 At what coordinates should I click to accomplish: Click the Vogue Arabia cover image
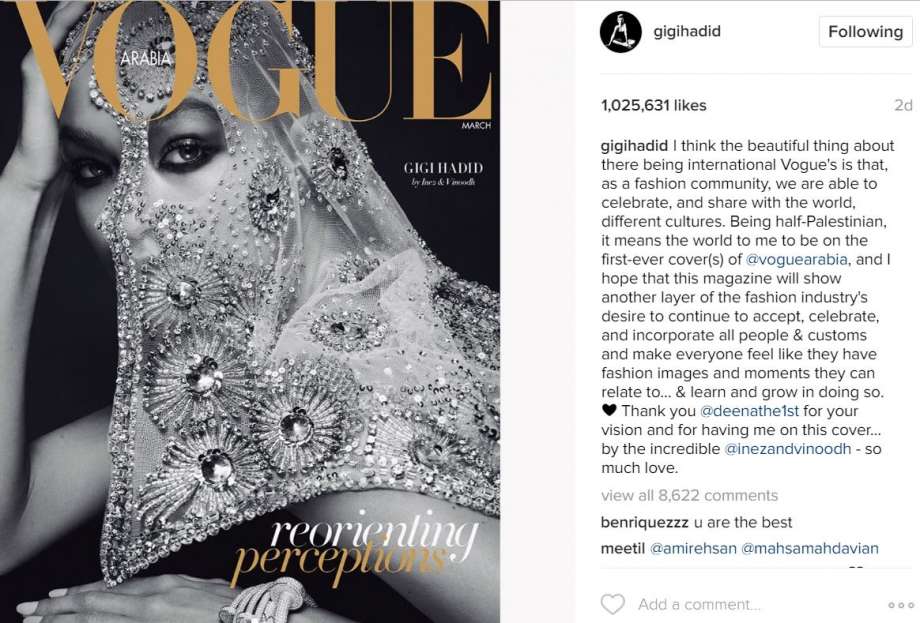[250, 312]
